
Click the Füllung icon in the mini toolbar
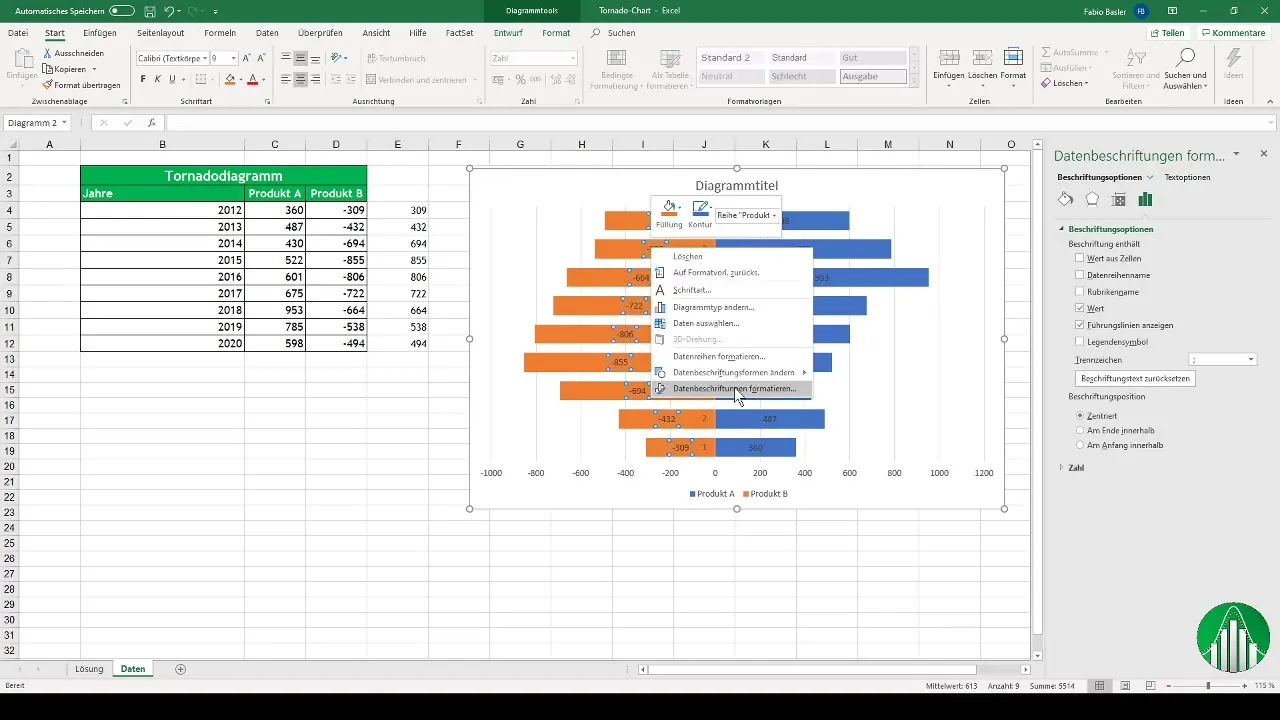(670, 208)
